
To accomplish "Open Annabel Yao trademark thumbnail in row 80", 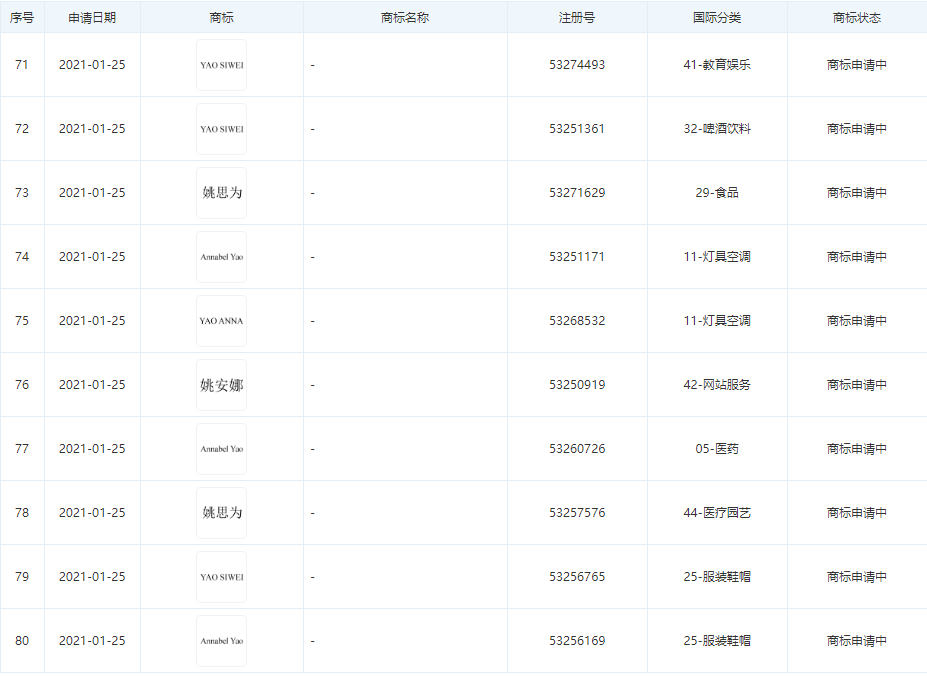I will 221,641.
